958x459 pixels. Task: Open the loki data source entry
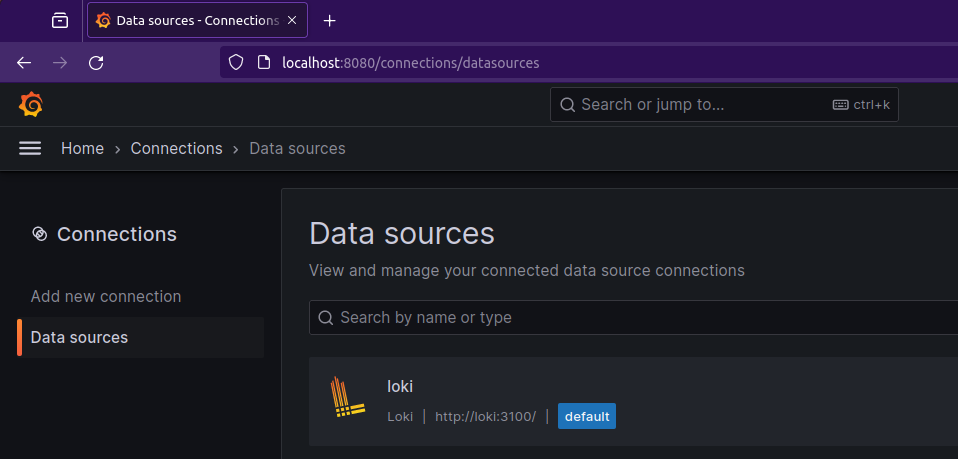[400, 386]
